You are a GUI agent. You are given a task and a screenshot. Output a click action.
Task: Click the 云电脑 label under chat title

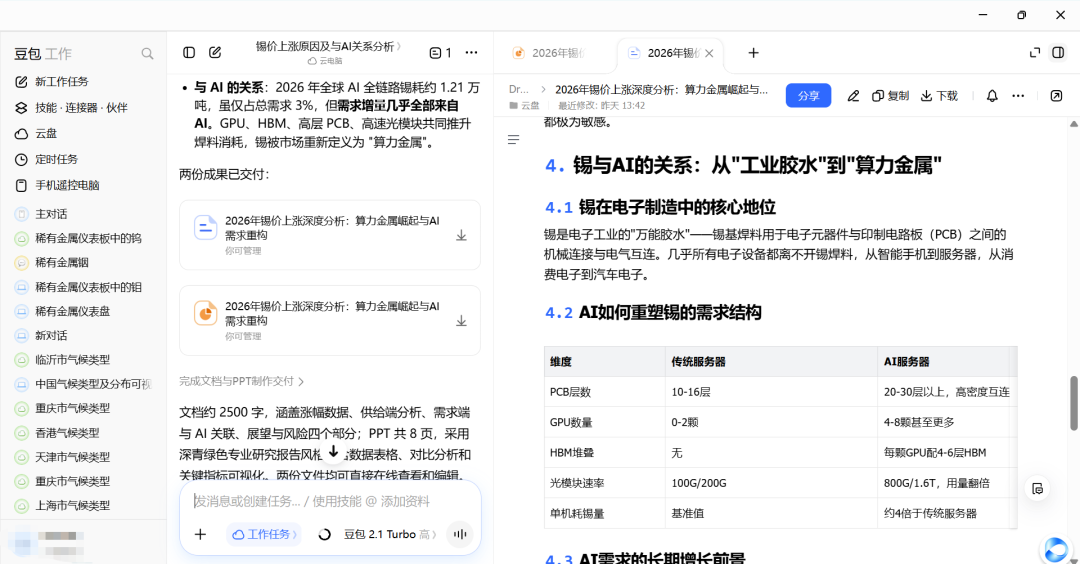click(325, 61)
